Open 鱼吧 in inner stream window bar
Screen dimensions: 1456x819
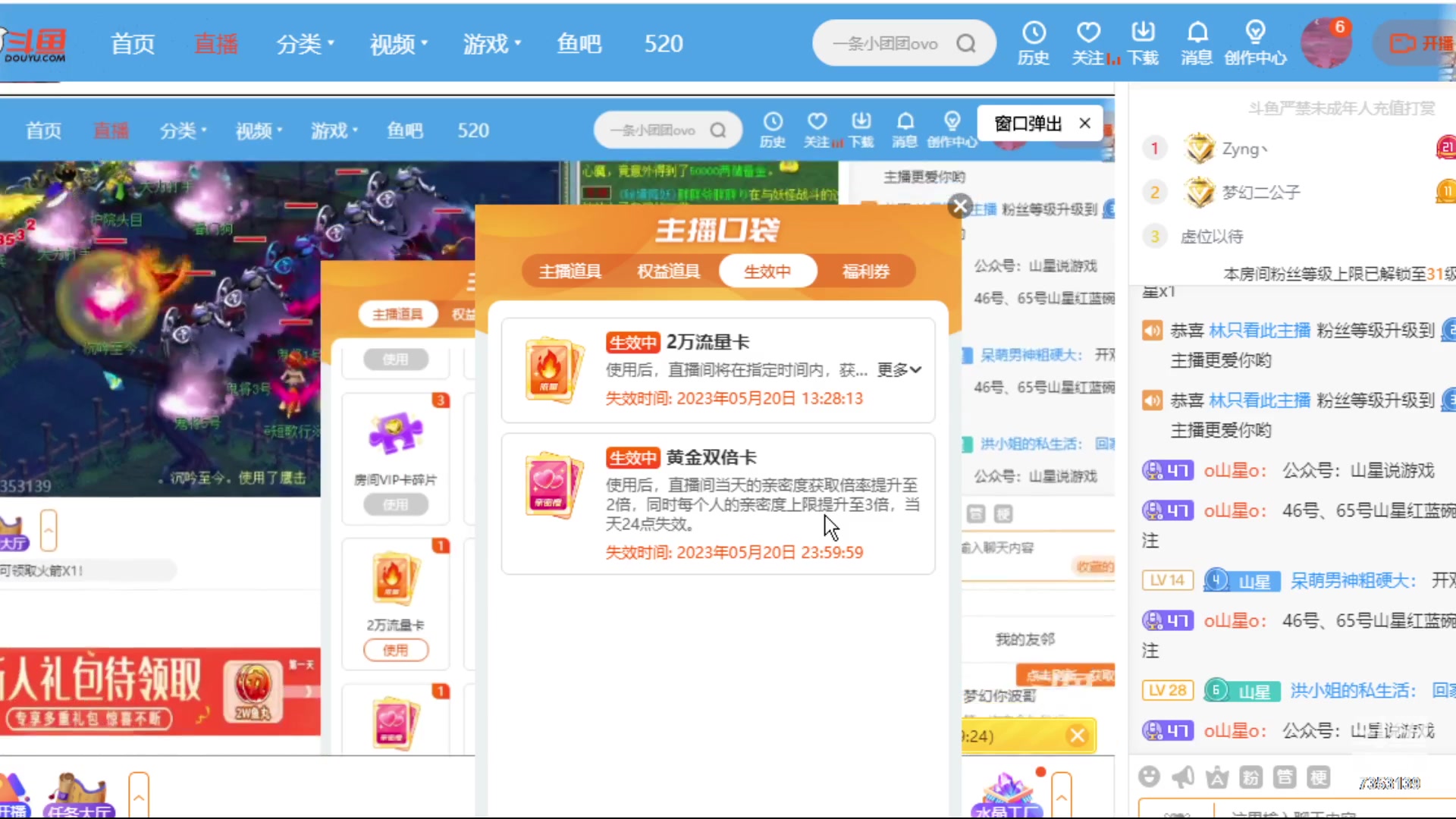(x=405, y=130)
